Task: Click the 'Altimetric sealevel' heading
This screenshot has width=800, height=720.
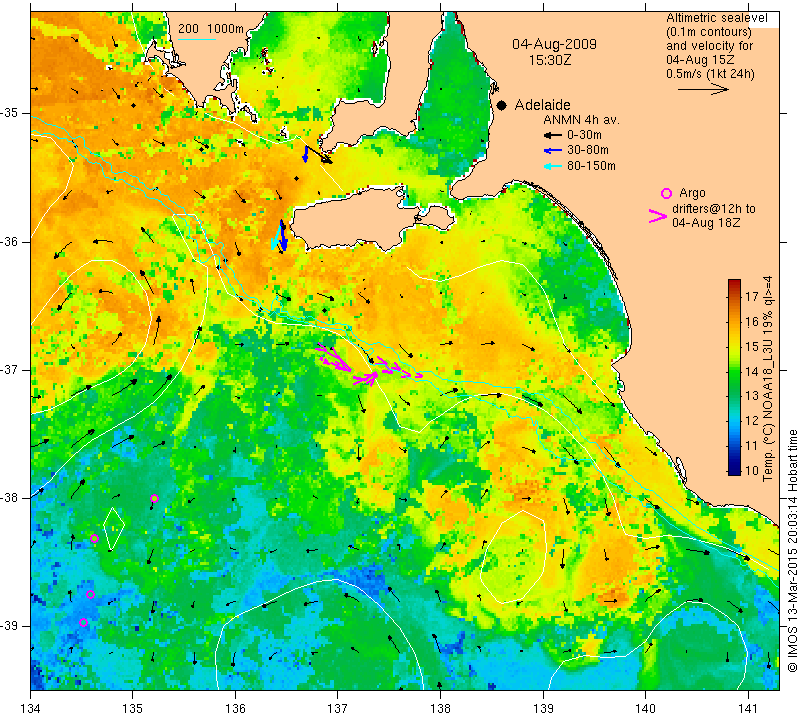Action: point(717,18)
